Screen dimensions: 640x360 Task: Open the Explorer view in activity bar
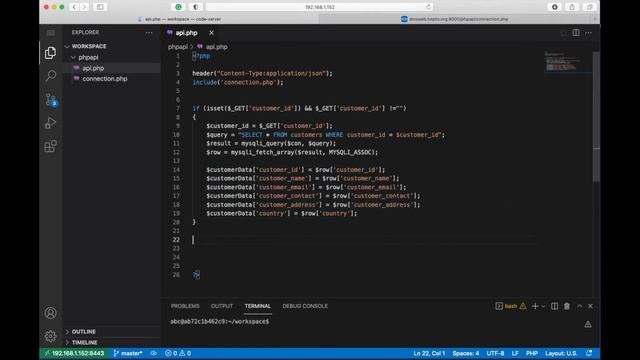coord(51,53)
